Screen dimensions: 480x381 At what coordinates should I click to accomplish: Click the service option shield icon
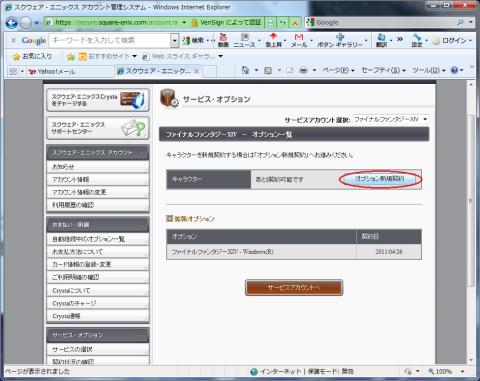[x=169, y=98]
